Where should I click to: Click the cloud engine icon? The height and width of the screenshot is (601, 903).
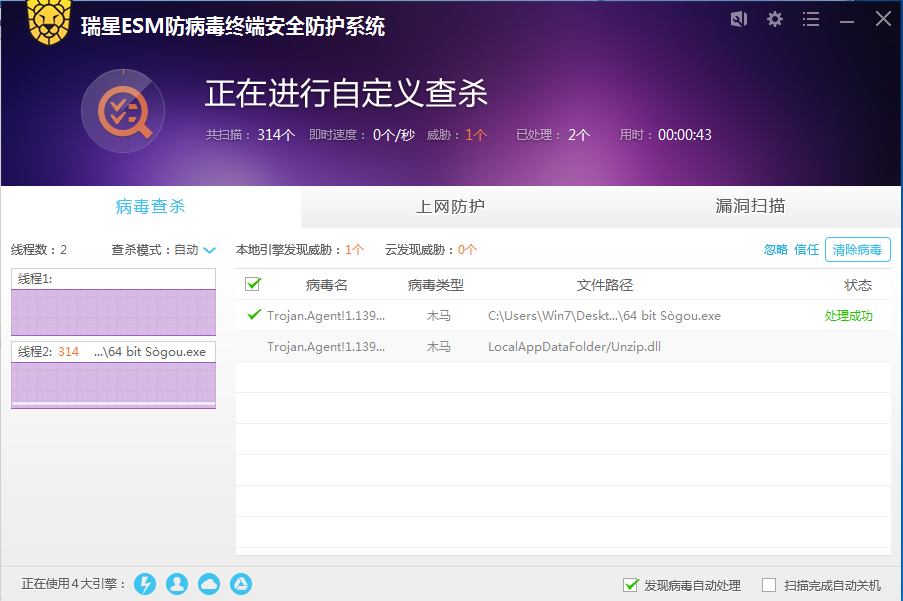(209, 584)
